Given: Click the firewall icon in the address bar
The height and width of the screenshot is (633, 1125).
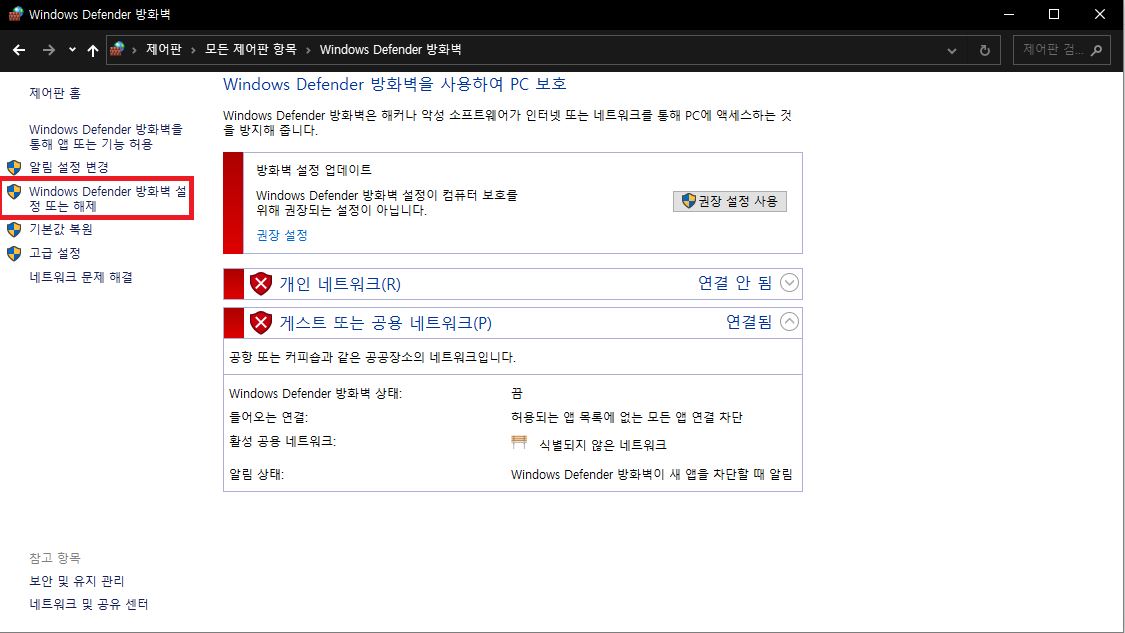Looking at the screenshot, I should [117, 49].
